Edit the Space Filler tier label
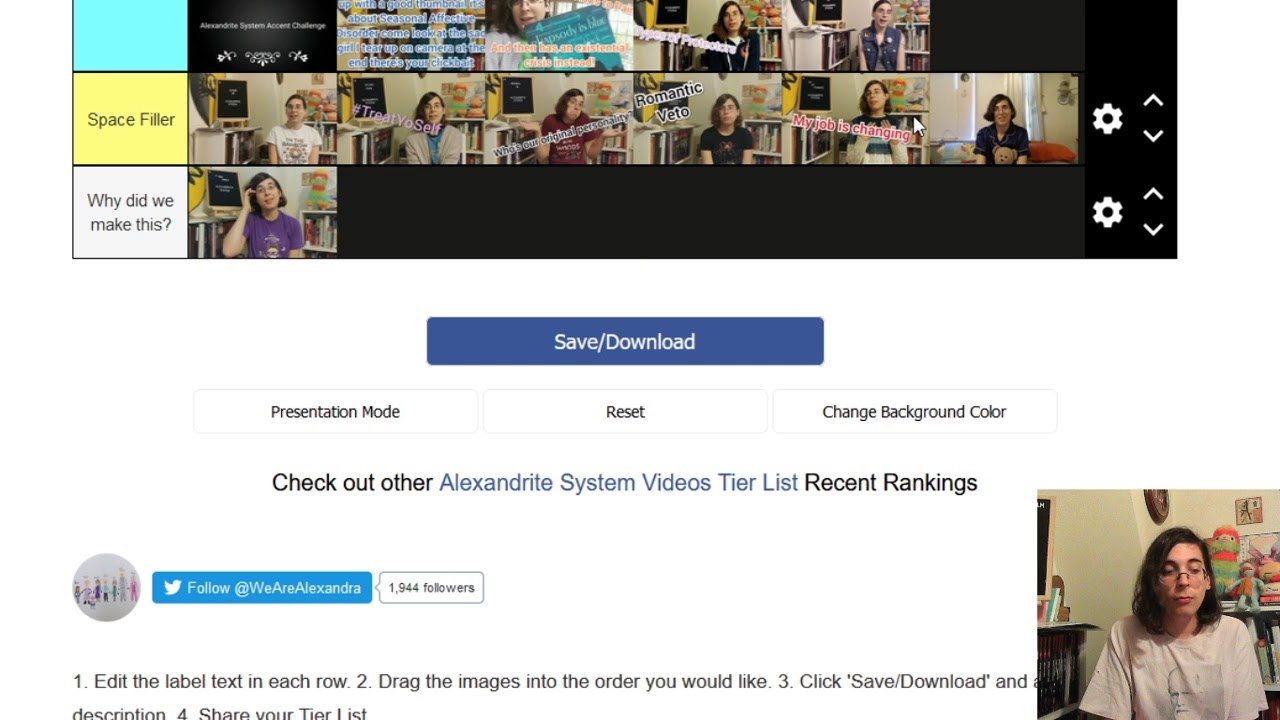The image size is (1280, 720). [130, 119]
